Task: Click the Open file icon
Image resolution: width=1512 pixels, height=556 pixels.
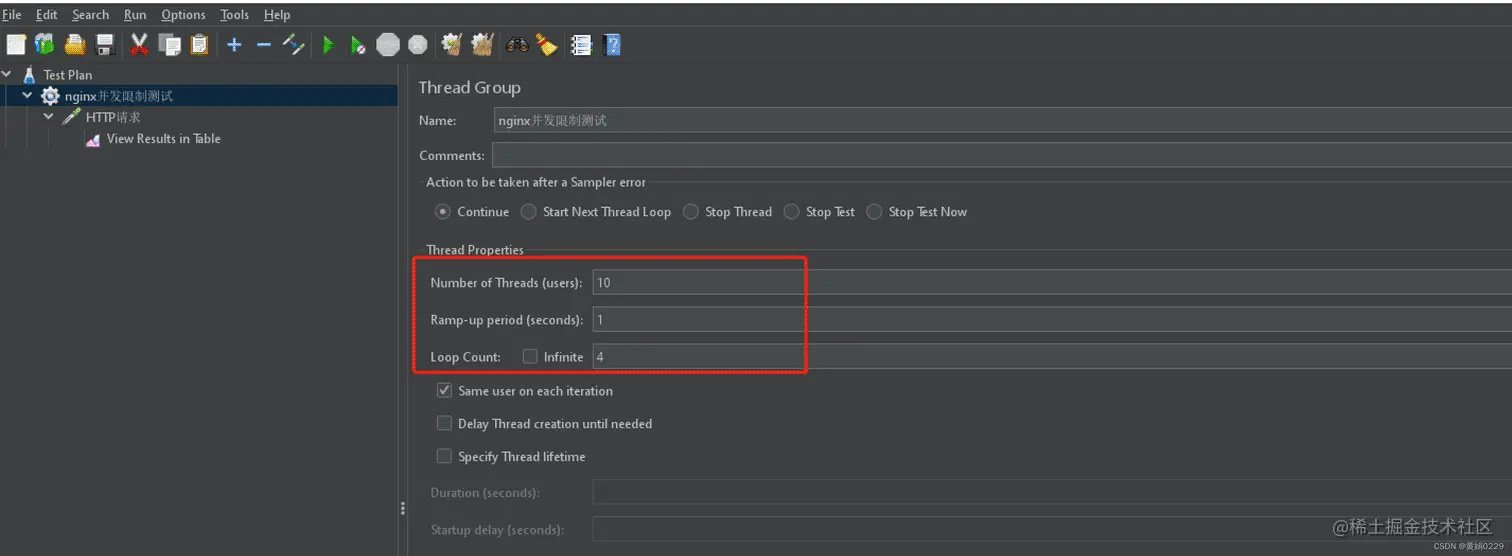Action: tap(75, 45)
